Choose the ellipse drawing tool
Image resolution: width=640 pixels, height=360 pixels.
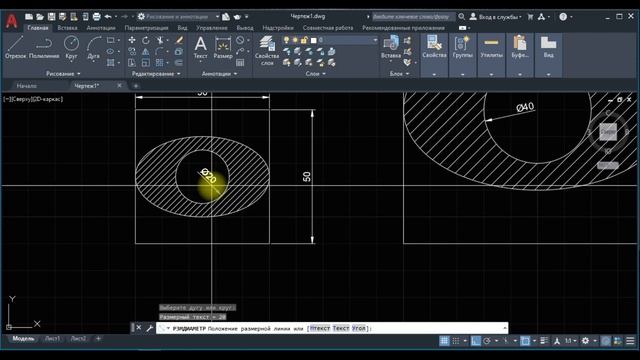(110, 51)
